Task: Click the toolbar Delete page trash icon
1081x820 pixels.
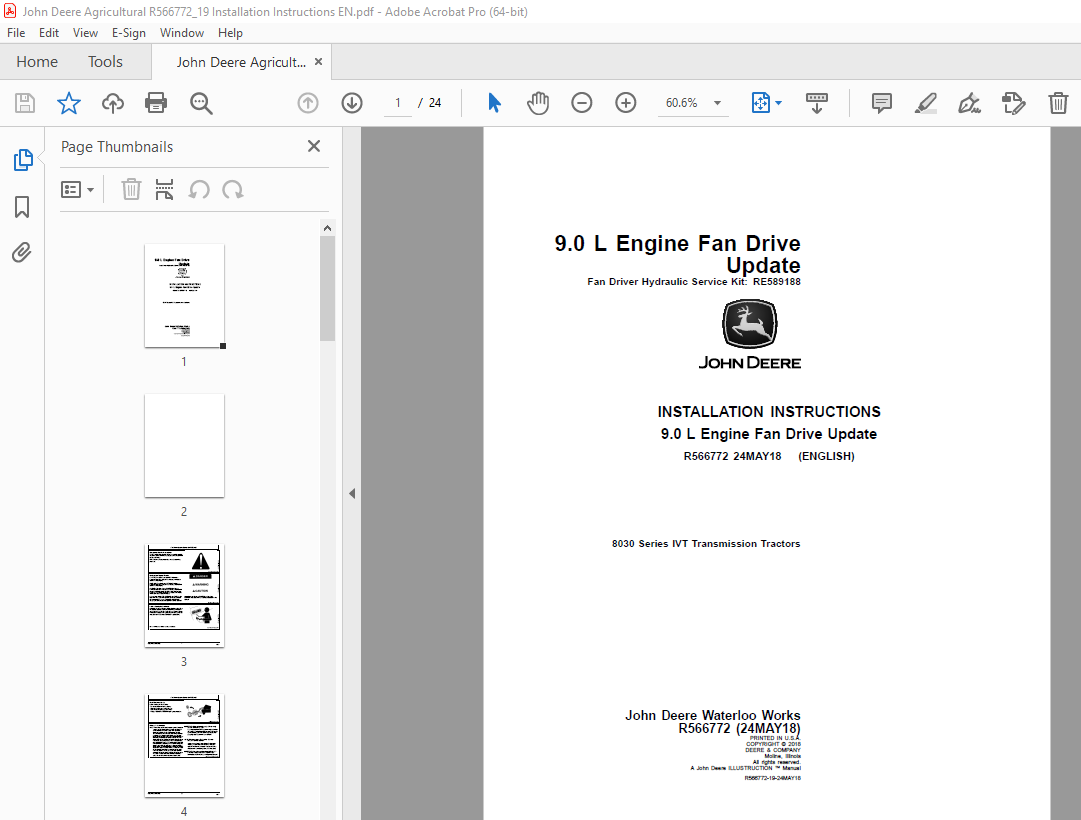Action: (1058, 103)
